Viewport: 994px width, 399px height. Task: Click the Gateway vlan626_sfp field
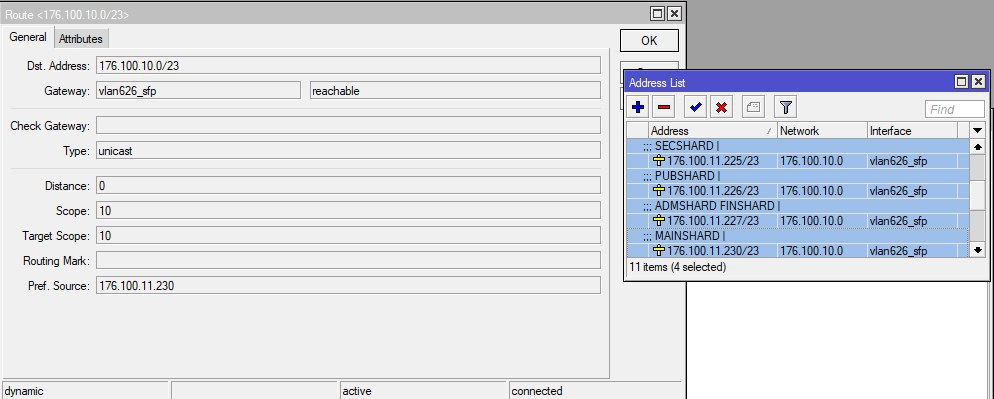[x=198, y=91]
